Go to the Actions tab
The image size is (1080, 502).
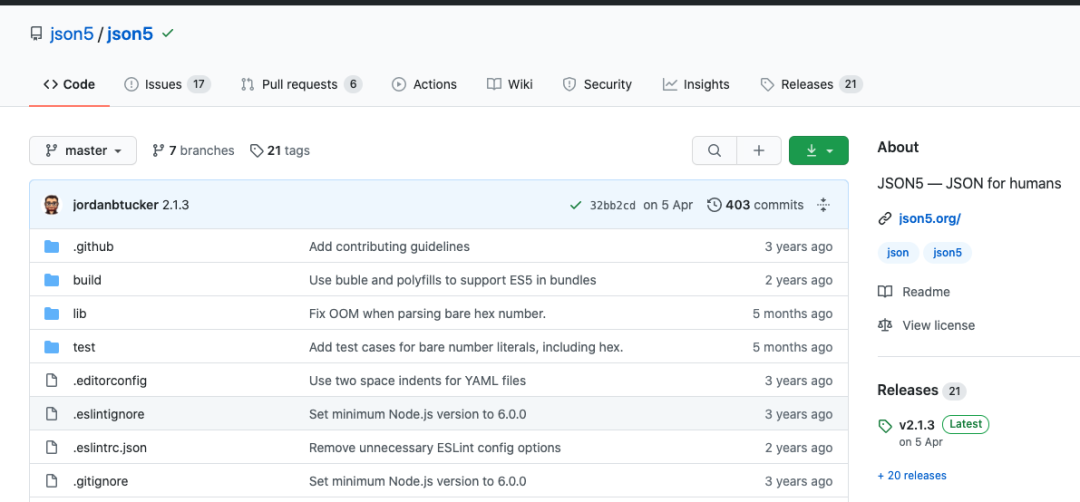tap(424, 84)
